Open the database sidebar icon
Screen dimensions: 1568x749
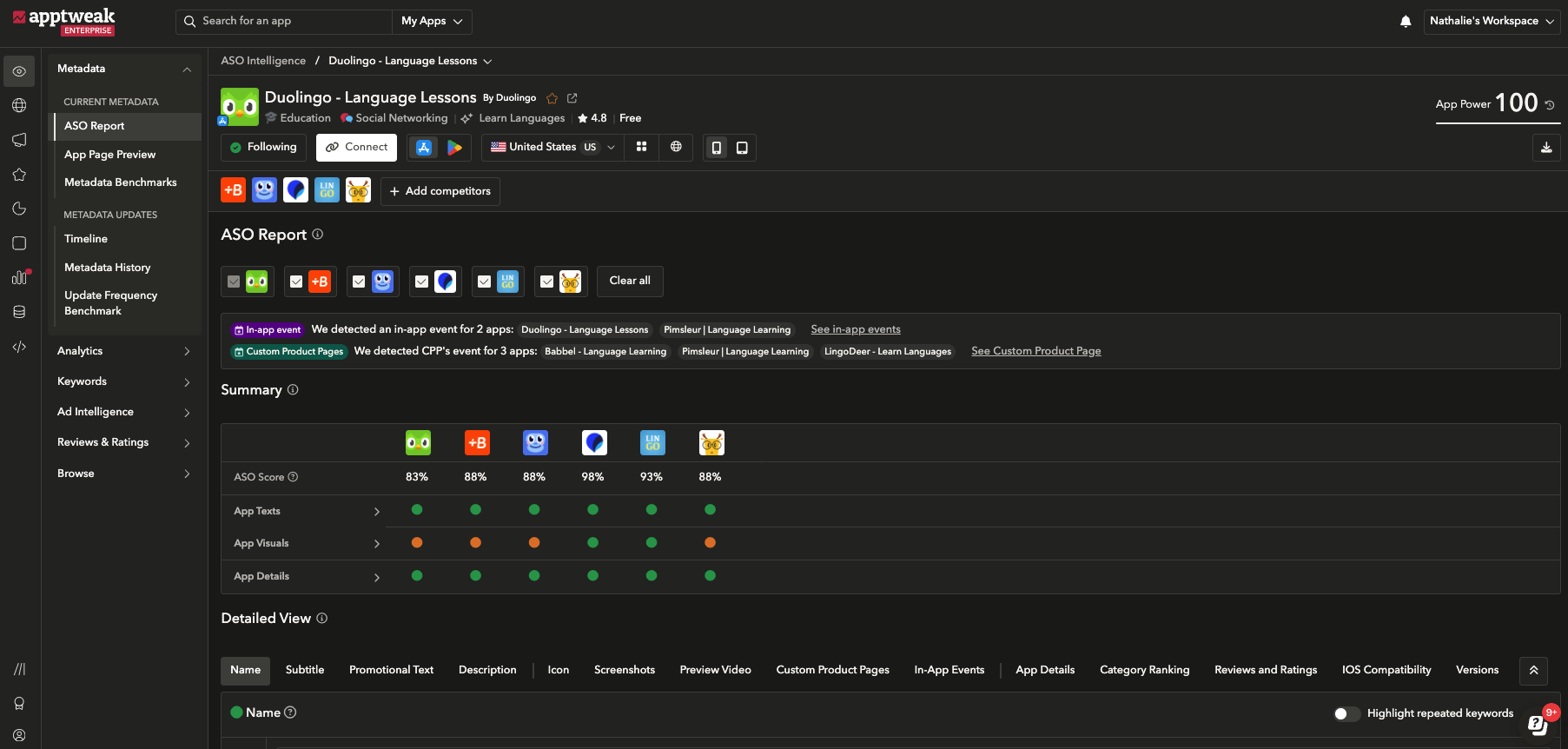[x=19, y=312]
